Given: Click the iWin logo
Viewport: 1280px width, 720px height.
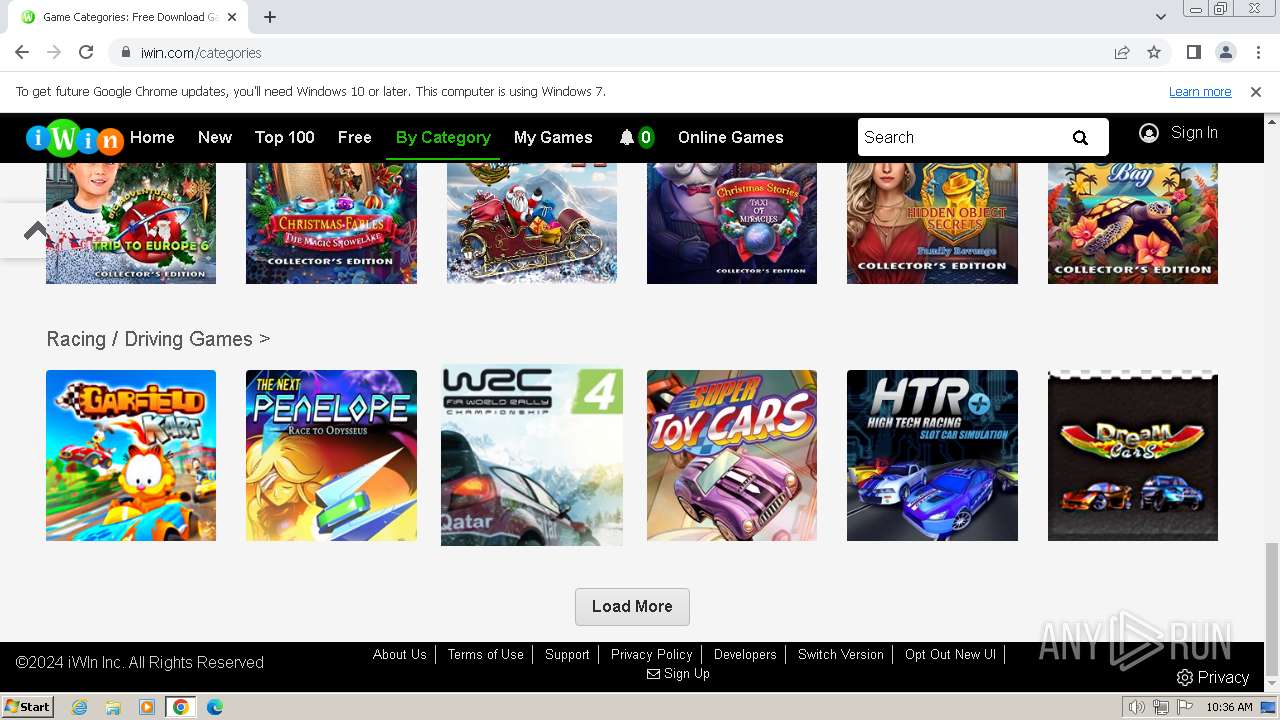Looking at the screenshot, I should point(74,138).
